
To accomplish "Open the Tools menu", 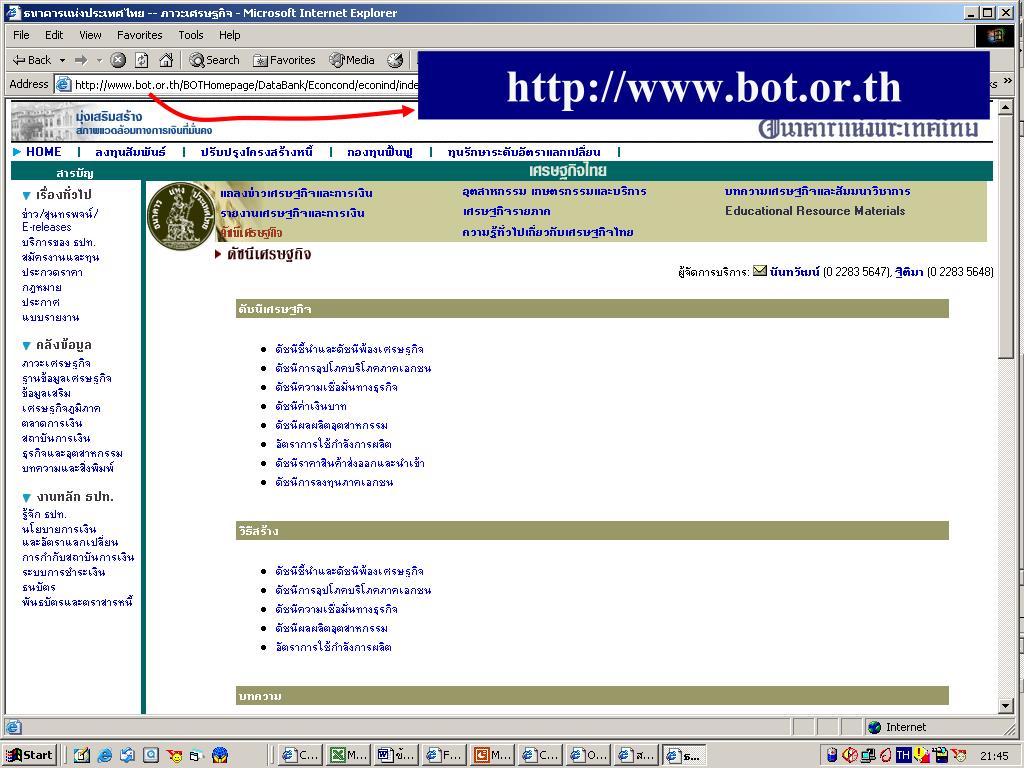I will (191, 35).
